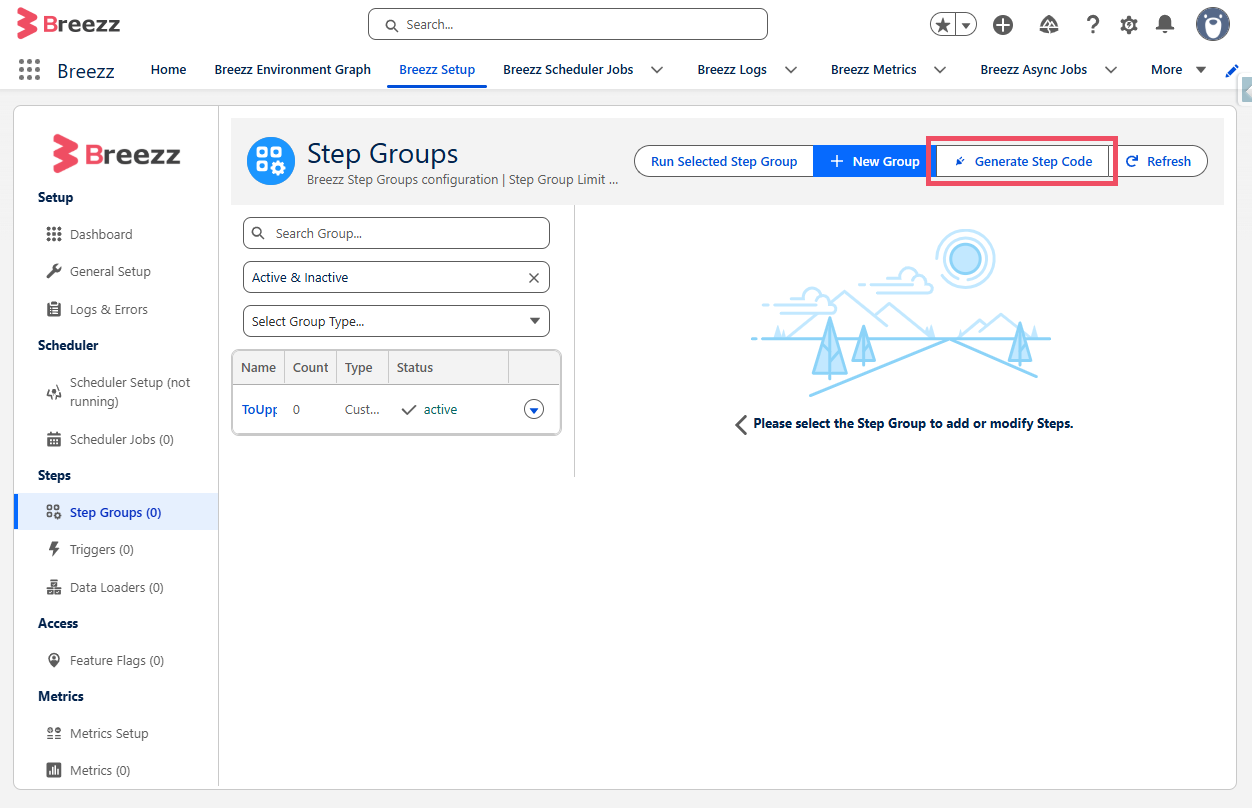Click the Count column header
This screenshot has height=808, width=1252.
tap(310, 367)
